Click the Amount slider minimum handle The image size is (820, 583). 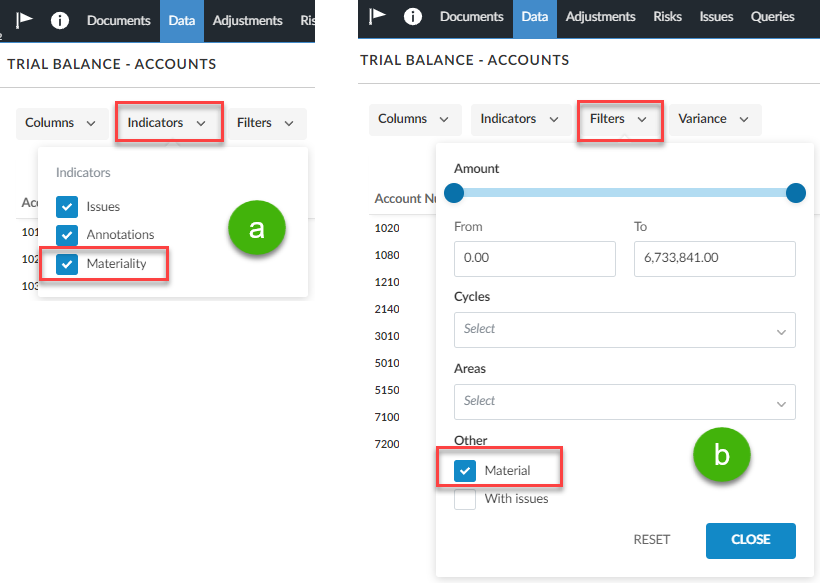point(454,193)
